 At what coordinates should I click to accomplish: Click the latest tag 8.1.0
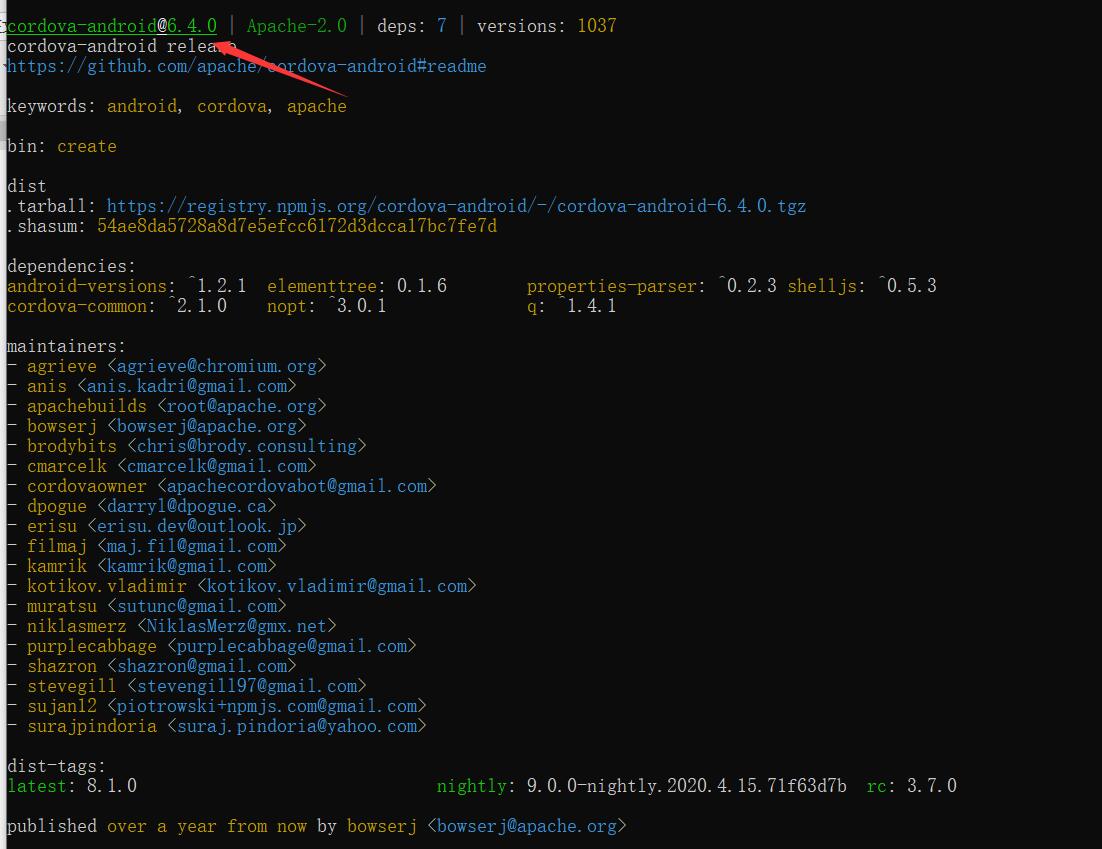point(112,786)
